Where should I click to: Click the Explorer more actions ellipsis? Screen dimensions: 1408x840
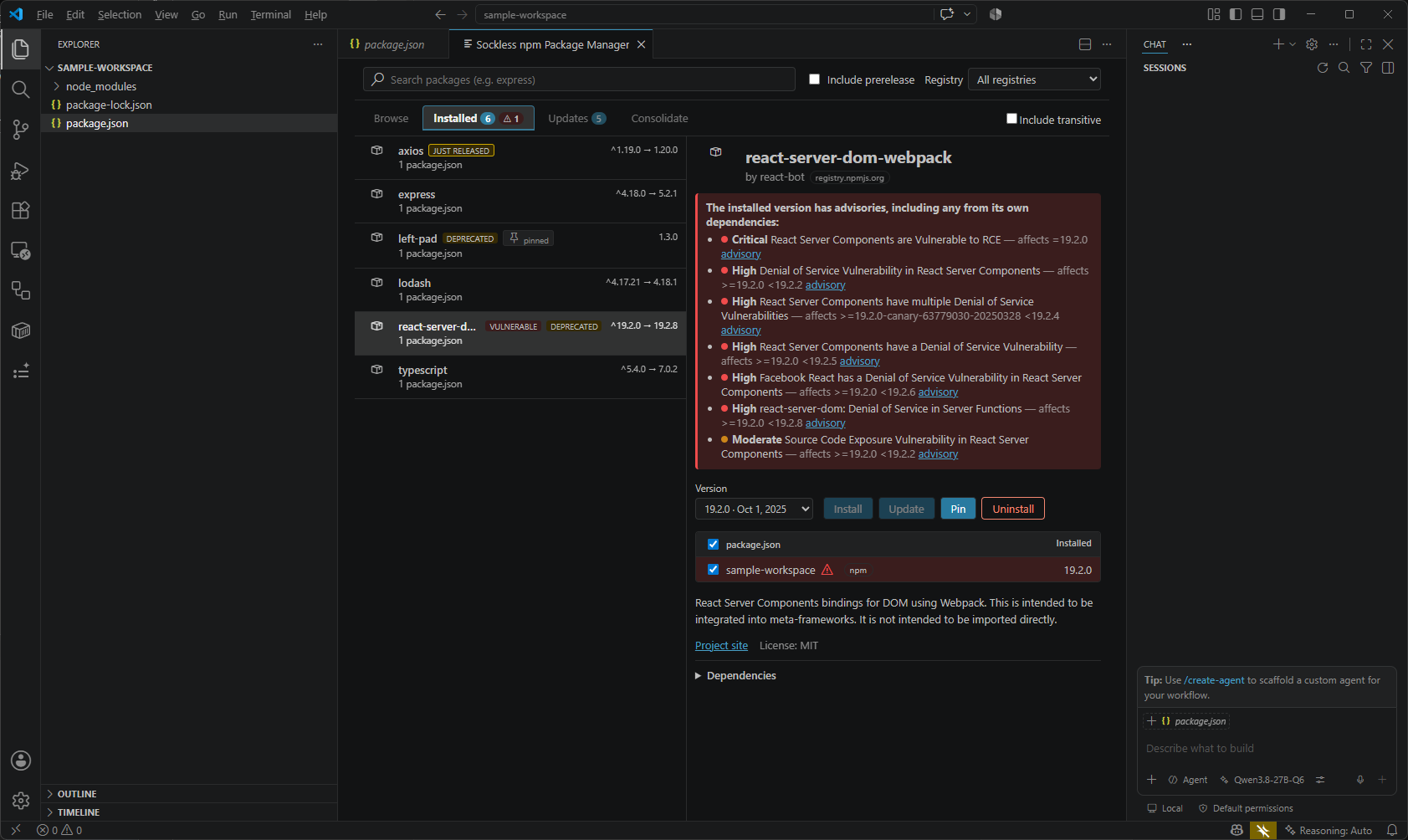pyautogui.click(x=318, y=44)
